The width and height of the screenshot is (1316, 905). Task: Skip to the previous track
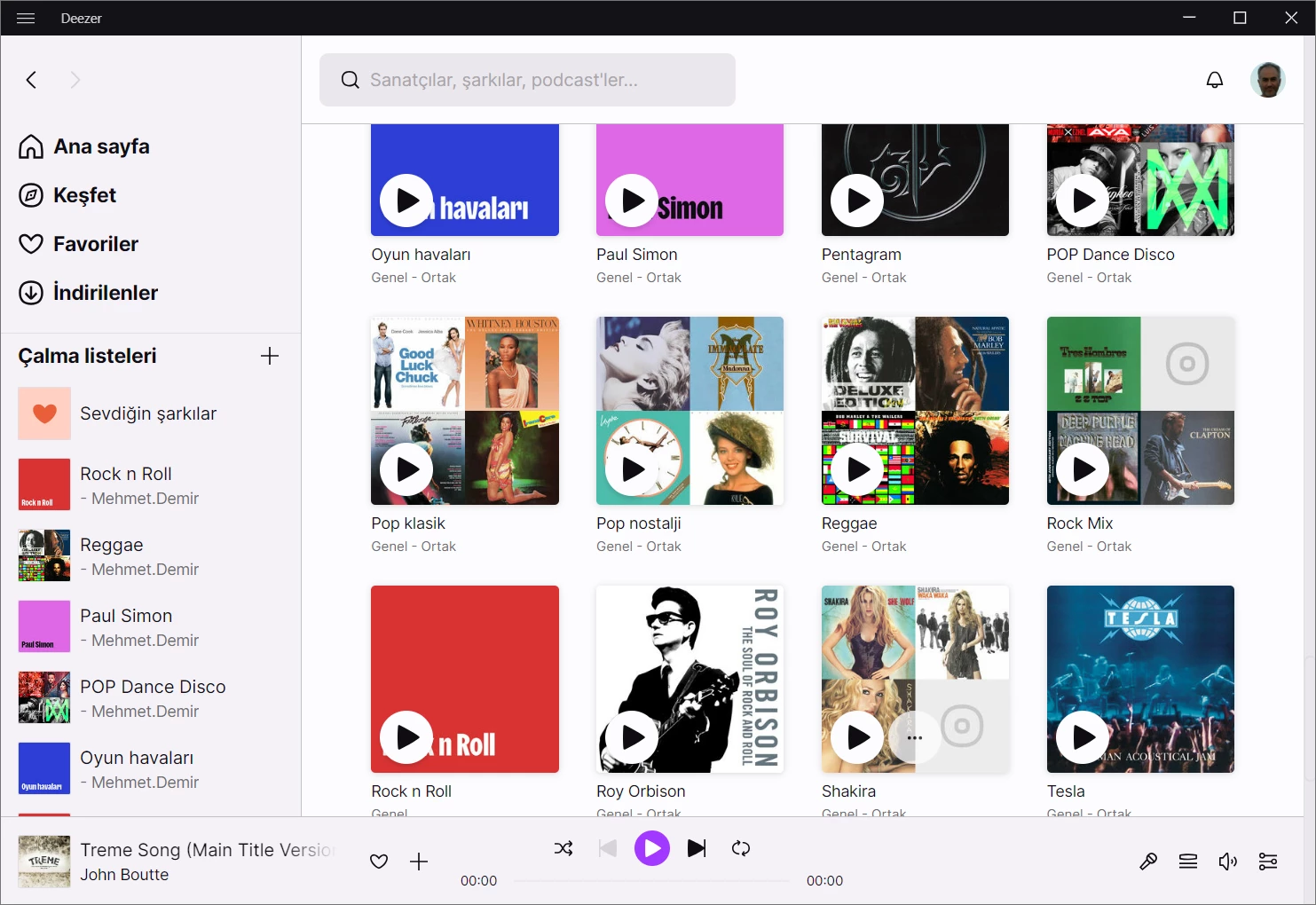[608, 848]
